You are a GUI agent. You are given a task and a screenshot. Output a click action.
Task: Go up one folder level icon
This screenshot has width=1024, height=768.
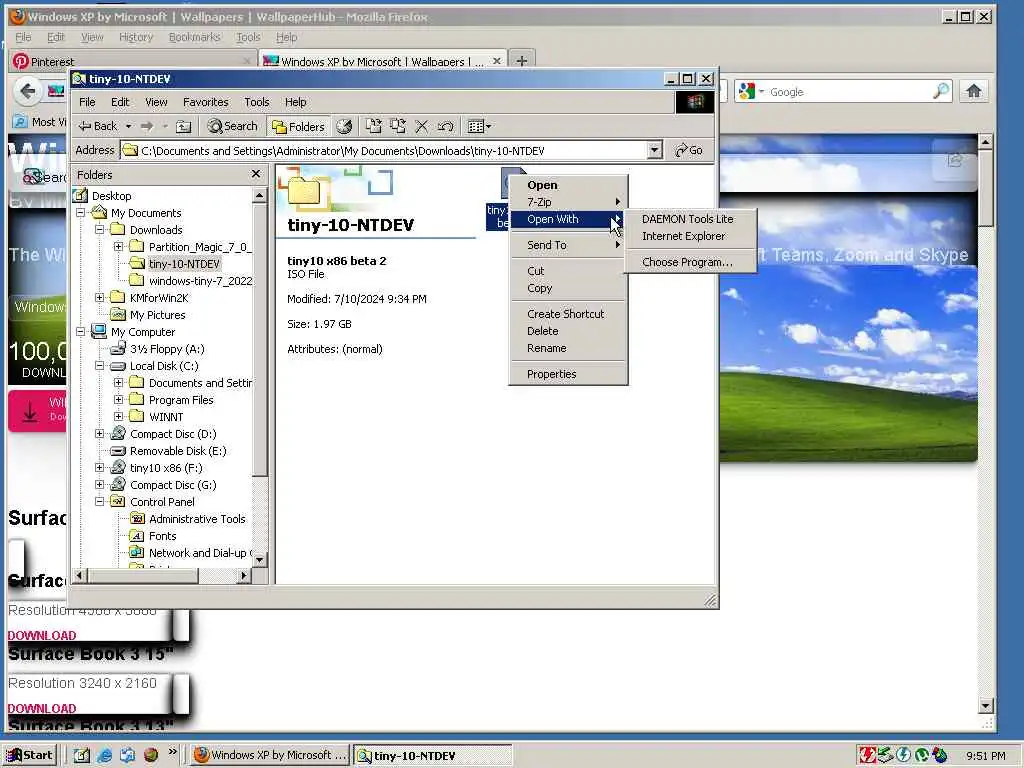[184, 126]
